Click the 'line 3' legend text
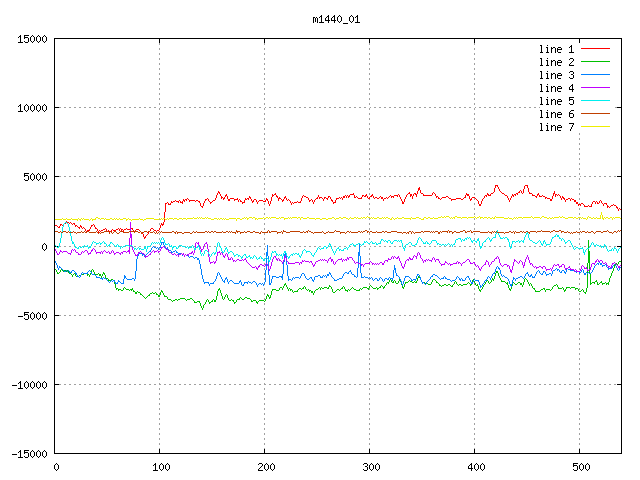640x480 pixels. (556, 75)
